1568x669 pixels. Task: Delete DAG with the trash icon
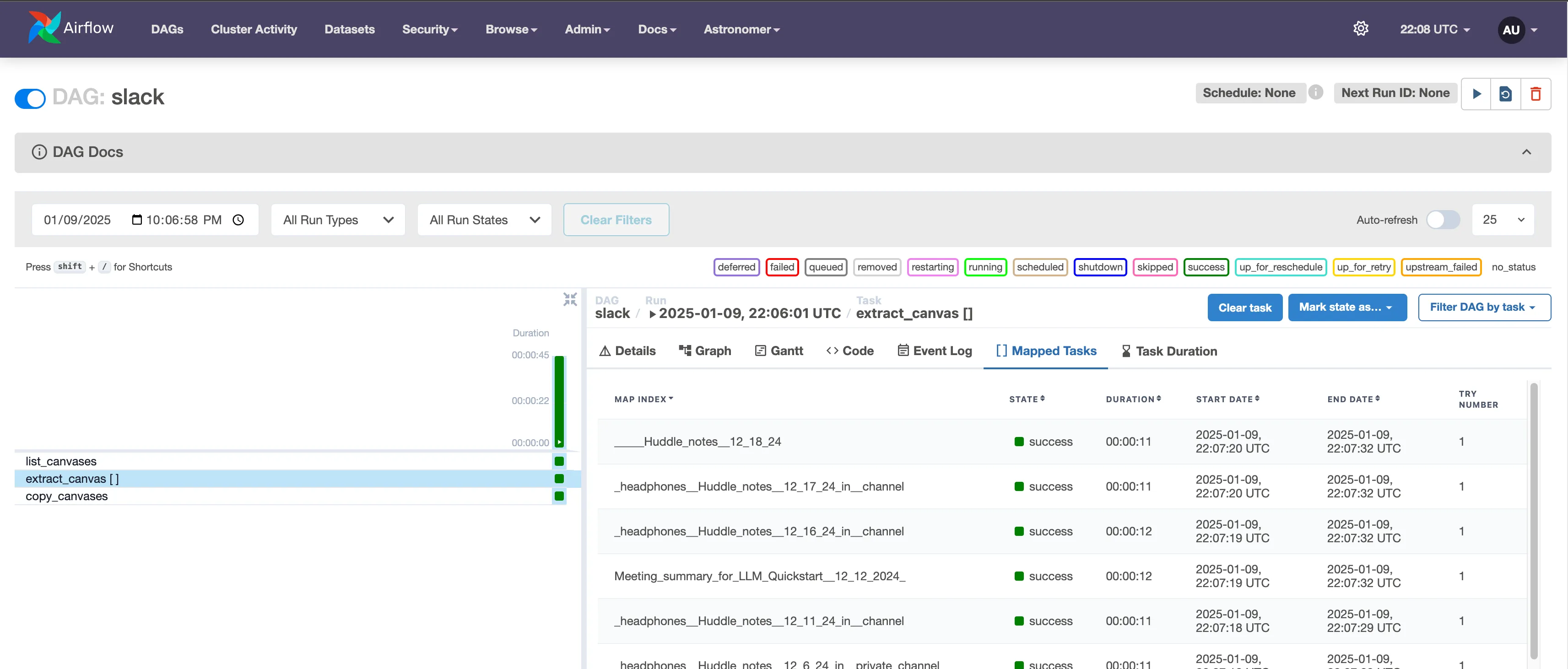(x=1536, y=94)
